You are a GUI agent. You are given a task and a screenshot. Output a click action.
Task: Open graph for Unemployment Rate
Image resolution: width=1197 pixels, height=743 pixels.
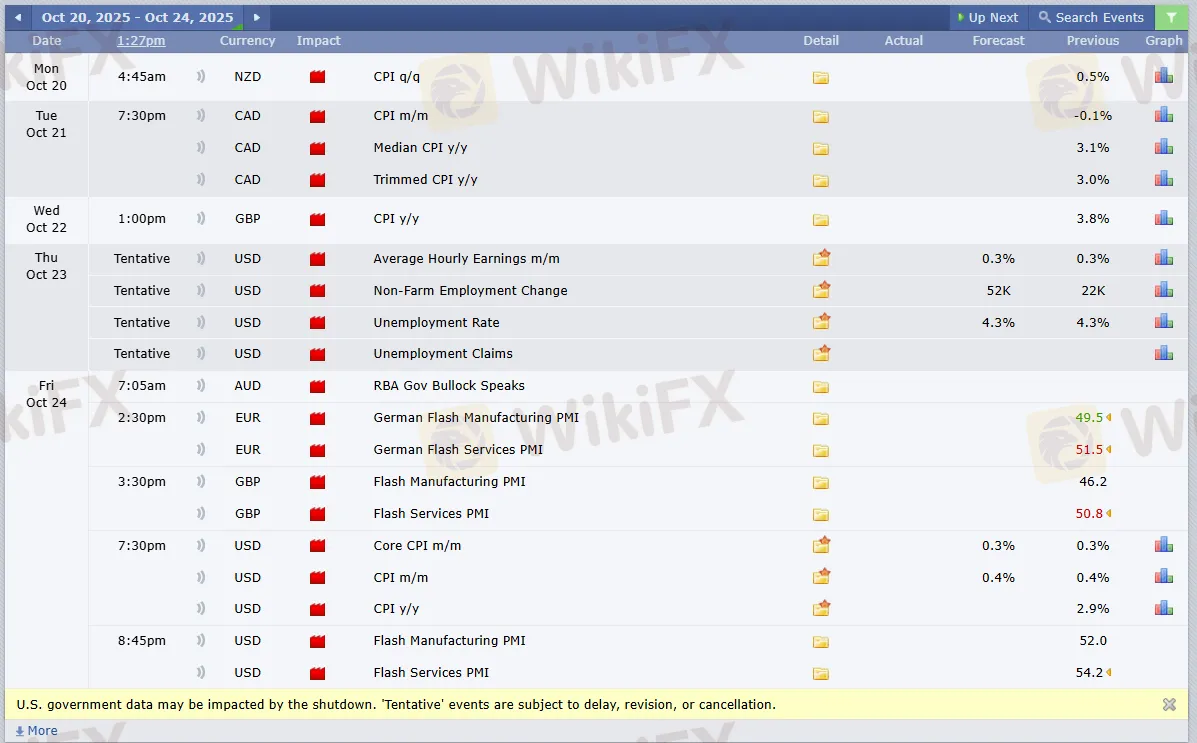(x=1163, y=322)
